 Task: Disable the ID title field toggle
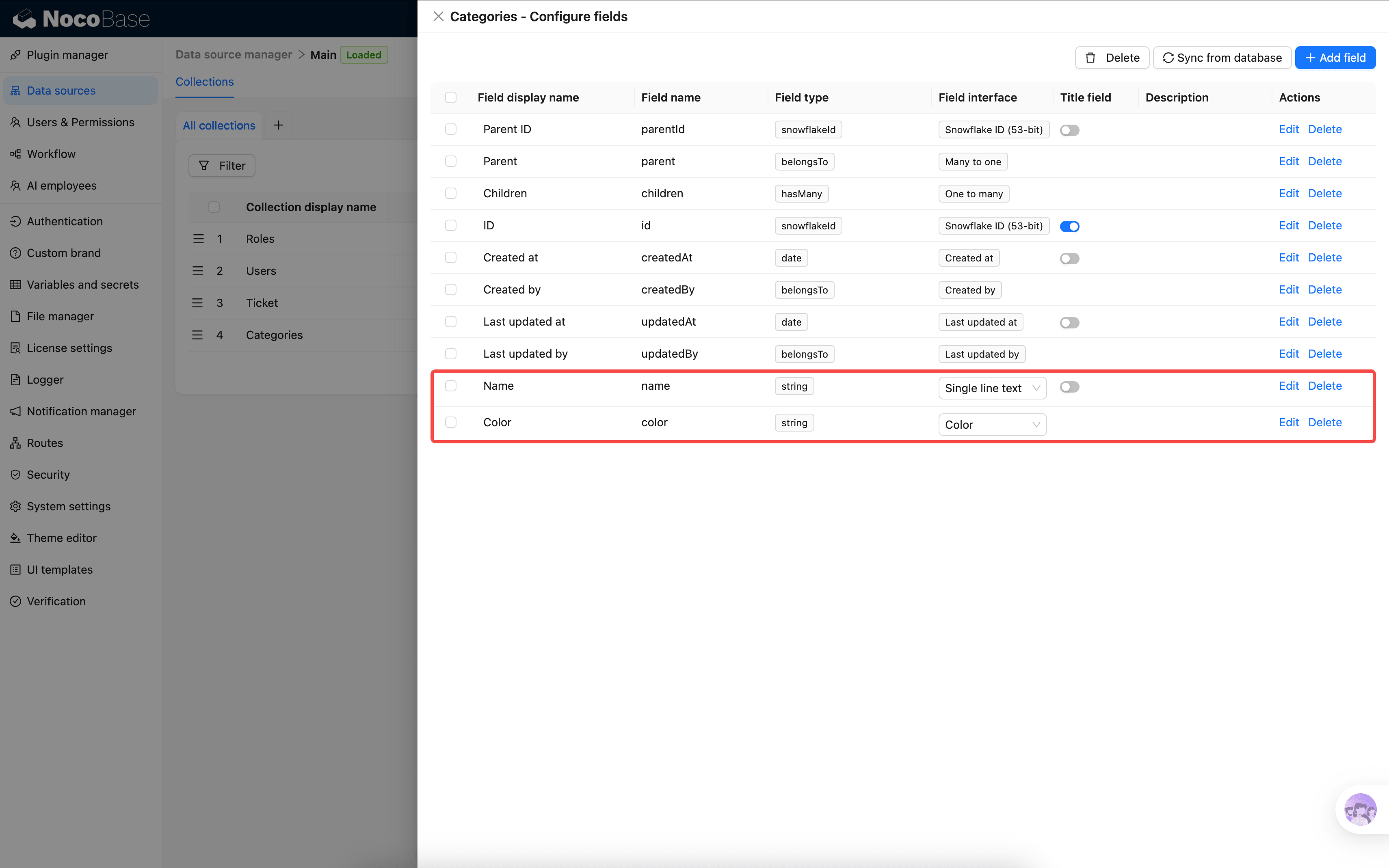(1069, 226)
